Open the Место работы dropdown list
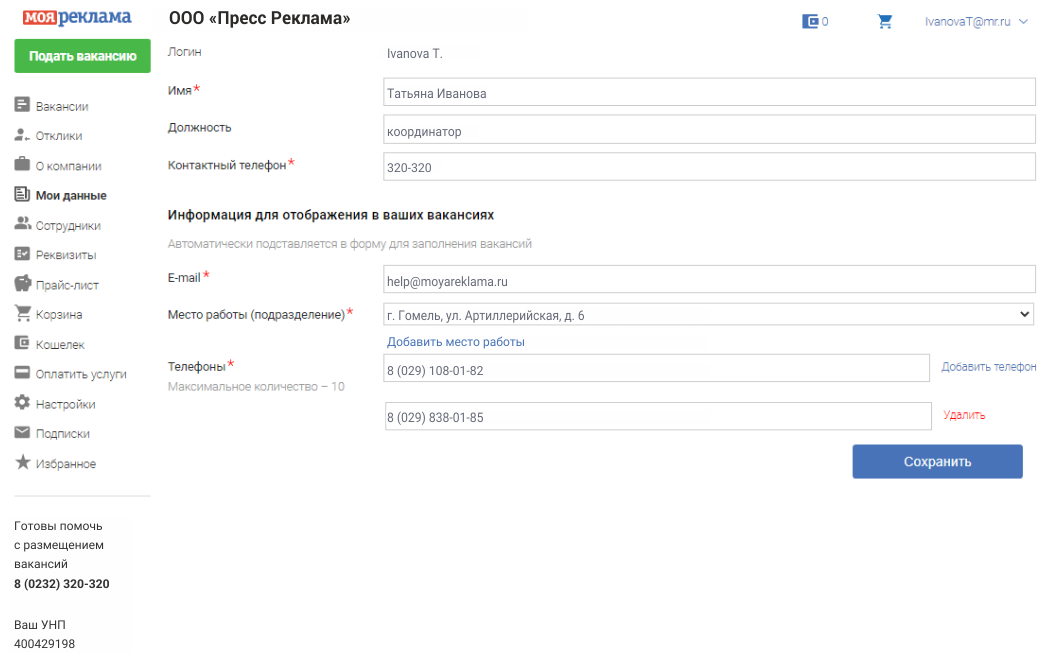 [709, 315]
